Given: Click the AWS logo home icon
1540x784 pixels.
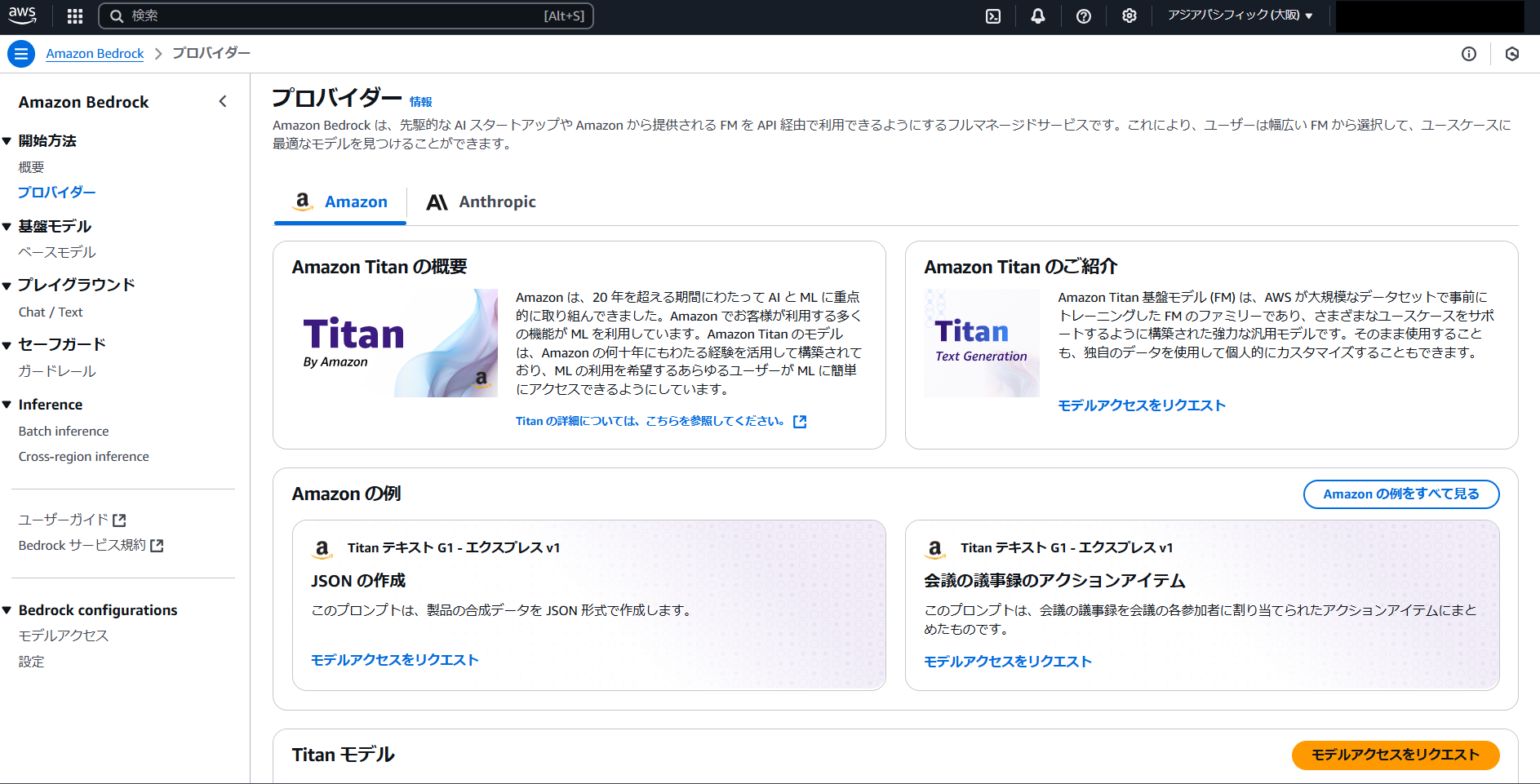Looking at the screenshot, I should click(x=22, y=16).
